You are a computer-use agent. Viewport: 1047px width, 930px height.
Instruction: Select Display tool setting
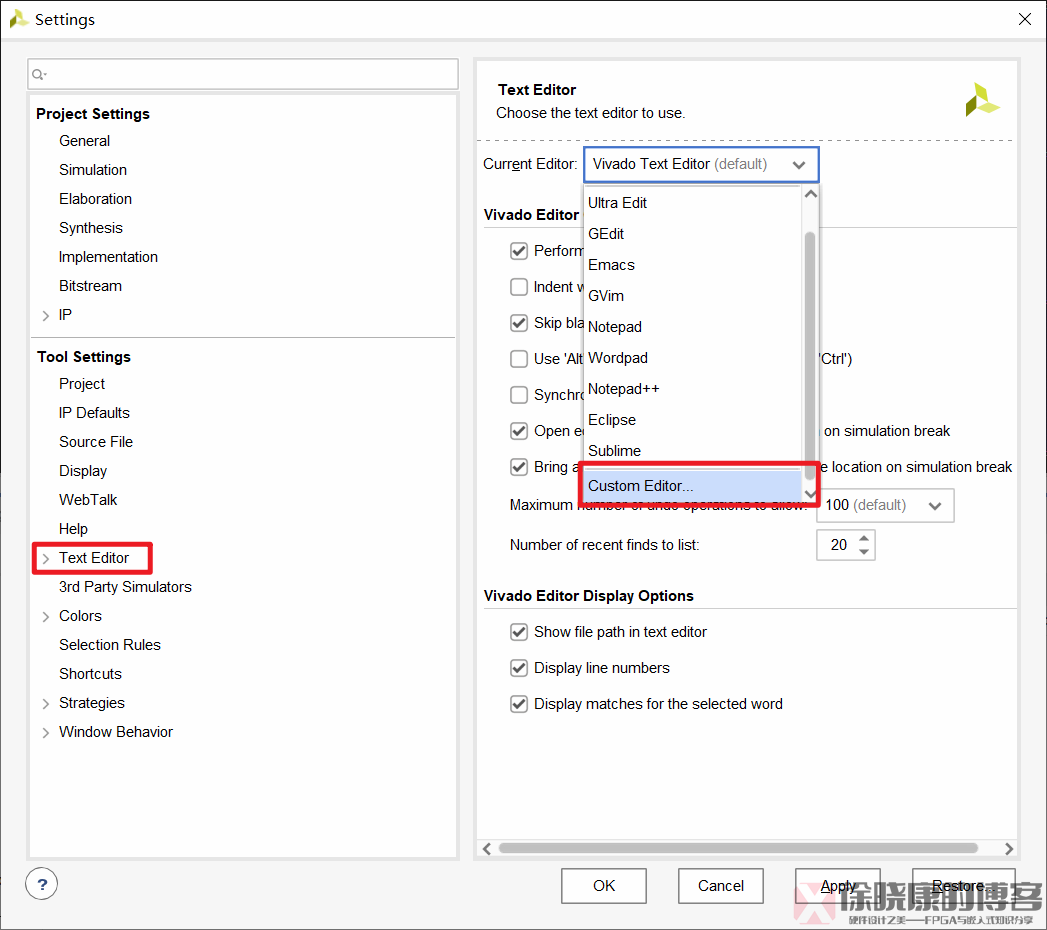pyautogui.click(x=83, y=471)
